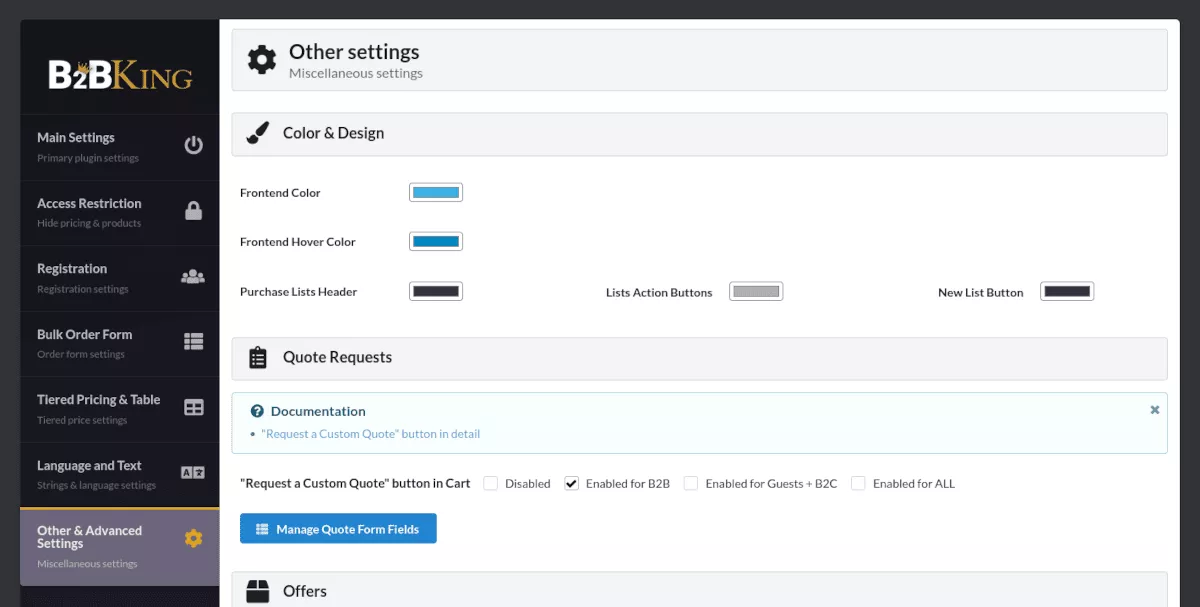
Task: Click the Frontend Hover Color label
Action: click(298, 242)
